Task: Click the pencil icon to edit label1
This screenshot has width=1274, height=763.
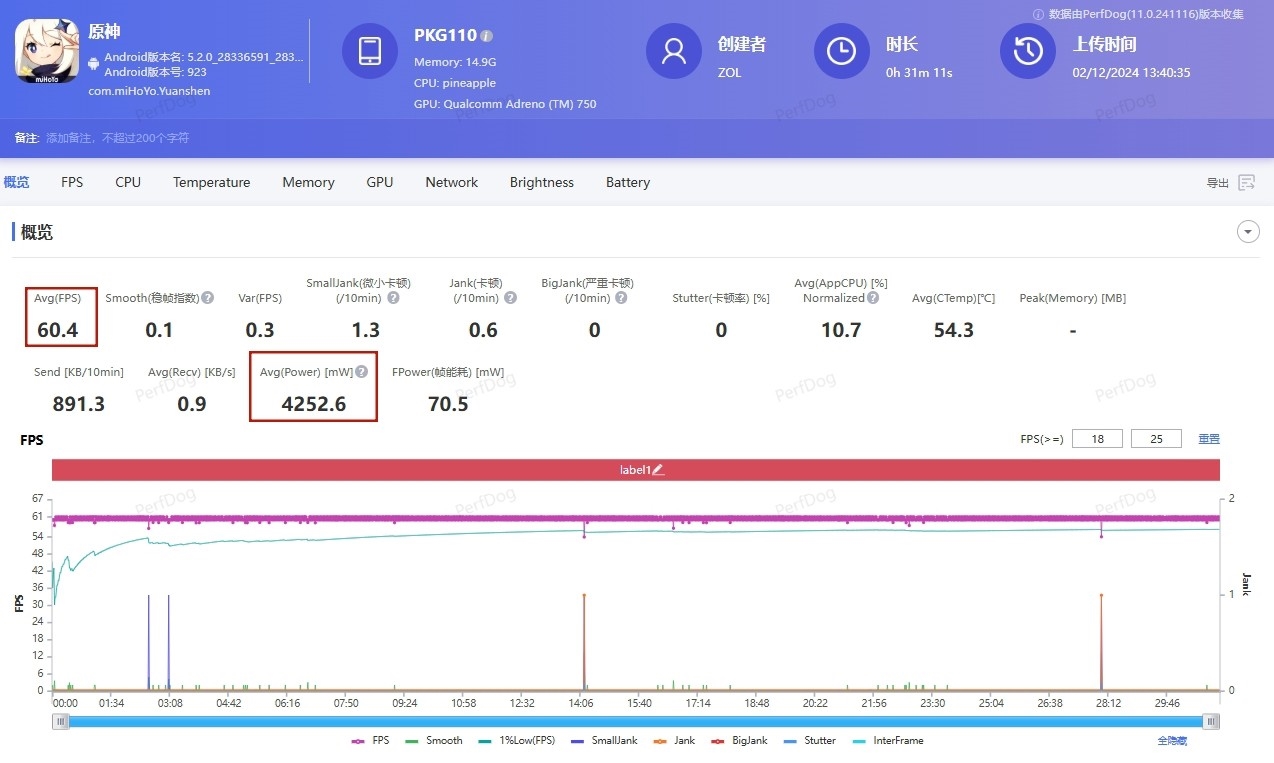Action: [658, 470]
